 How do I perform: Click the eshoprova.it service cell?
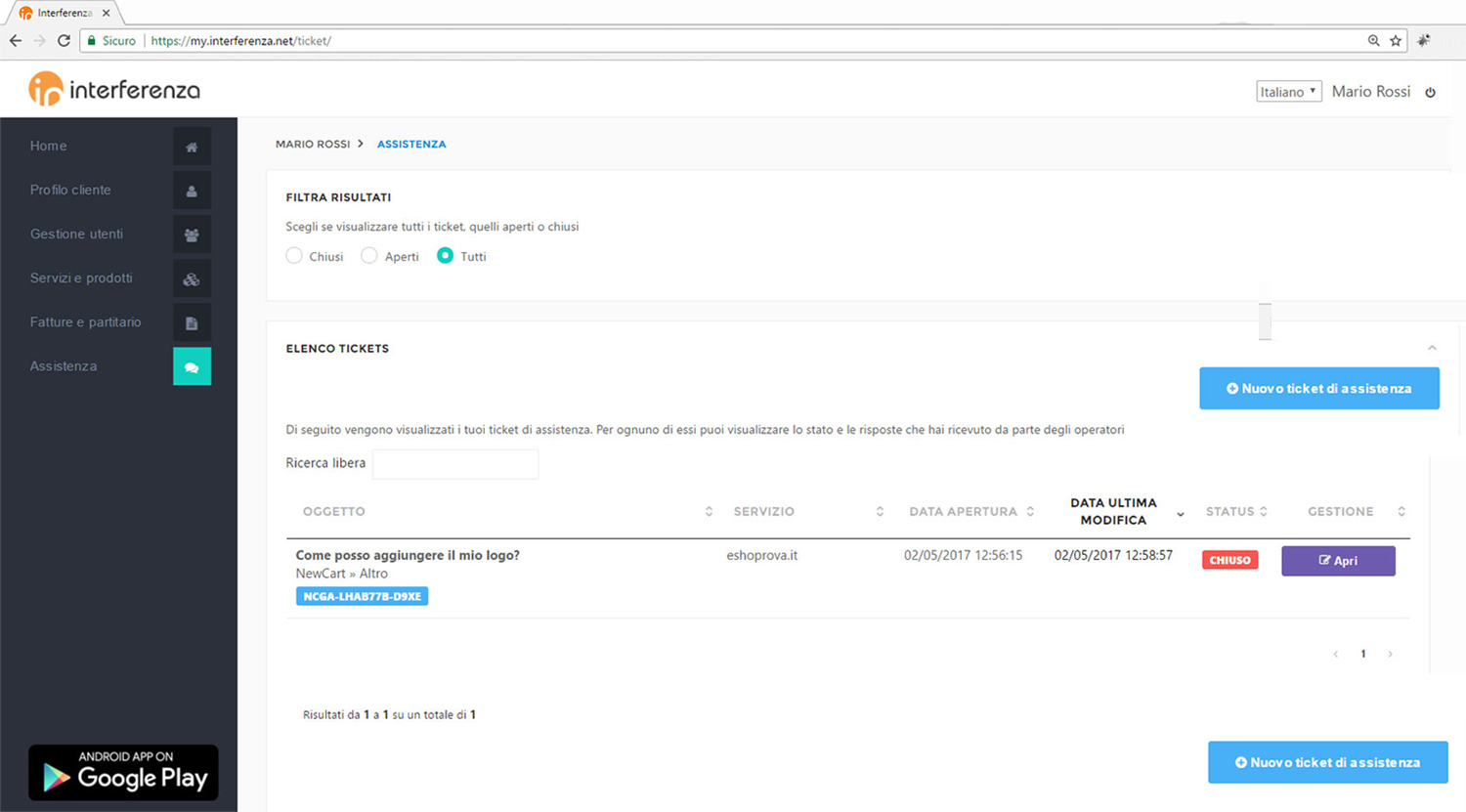(762, 555)
